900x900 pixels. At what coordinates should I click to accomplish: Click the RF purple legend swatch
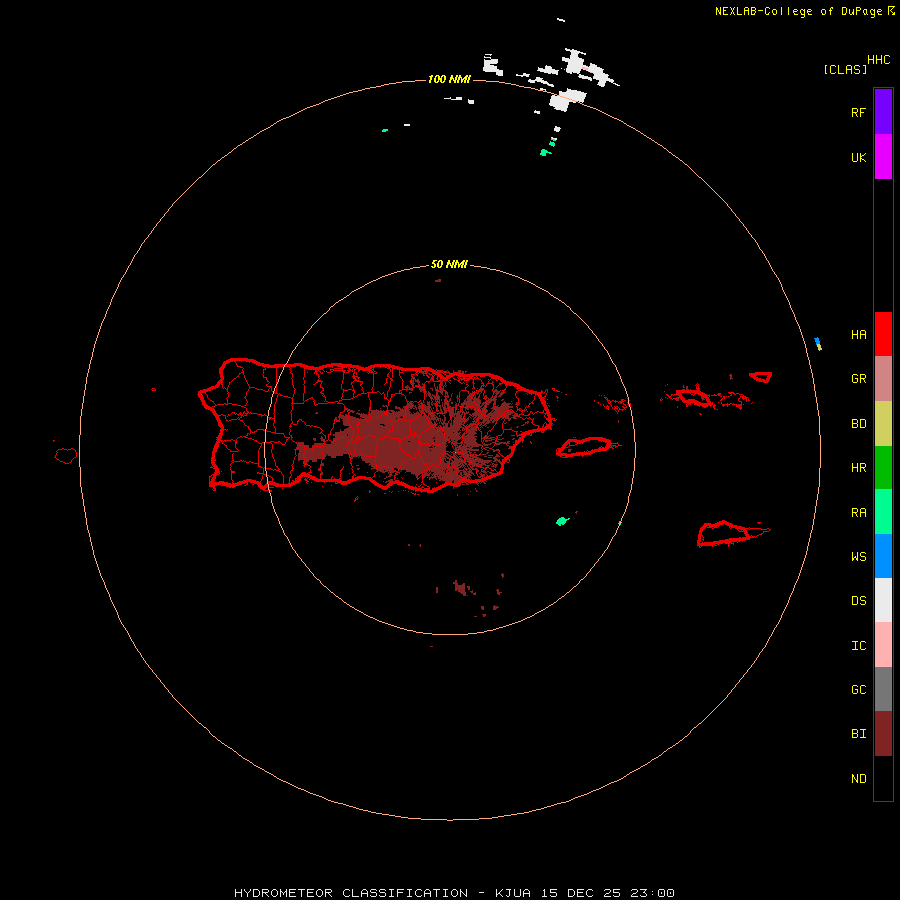click(x=883, y=112)
